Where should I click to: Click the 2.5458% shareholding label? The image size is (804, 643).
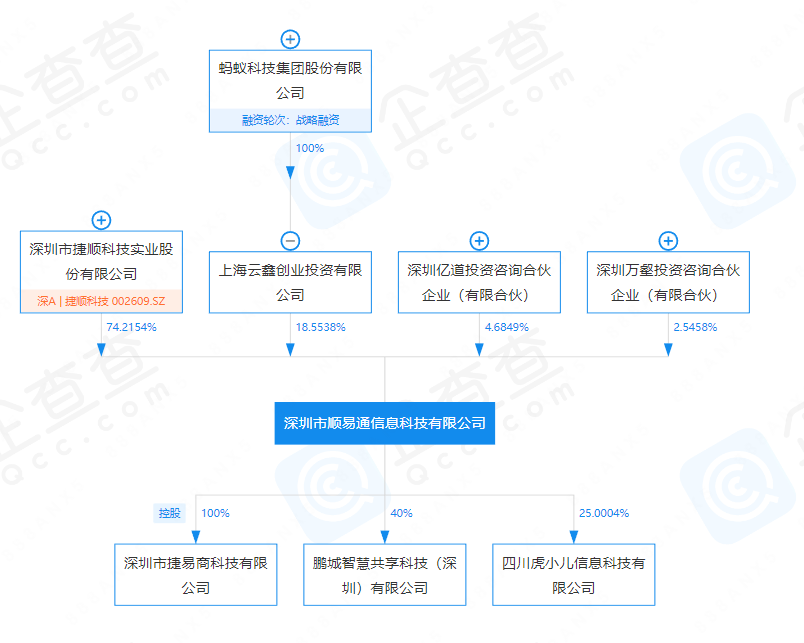tap(695, 327)
